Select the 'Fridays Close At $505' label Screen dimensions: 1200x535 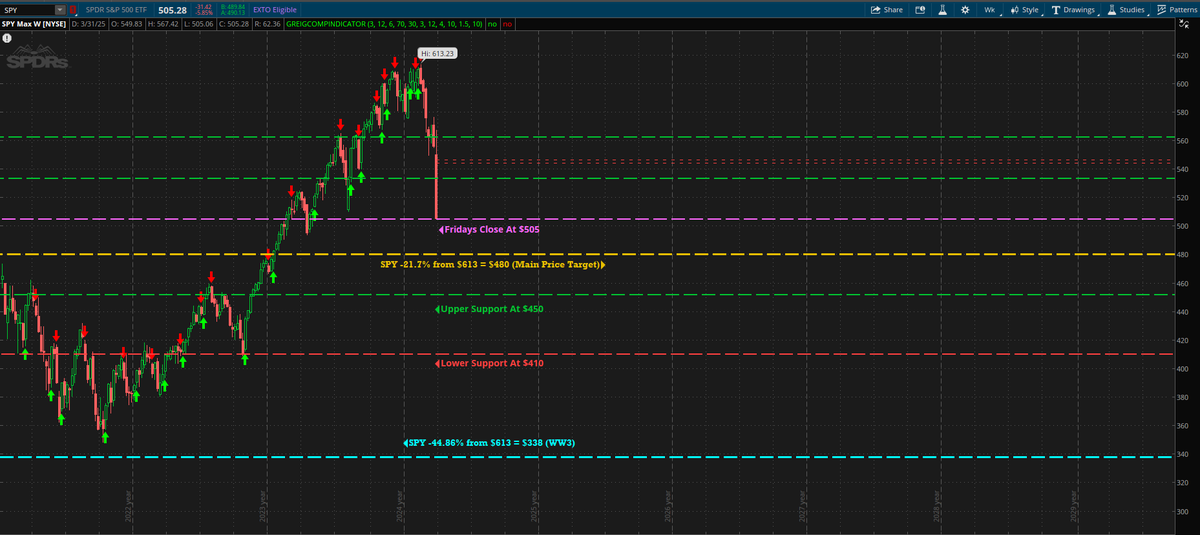(x=491, y=229)
